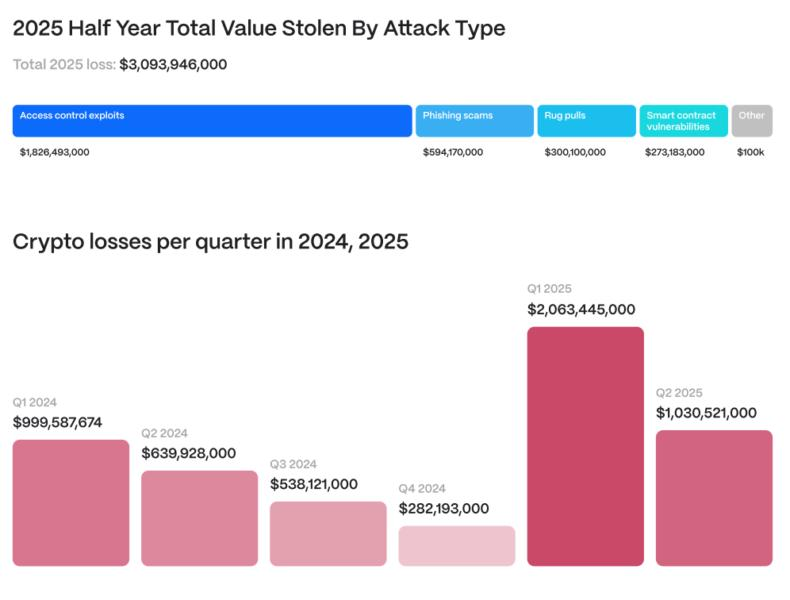Screen dimensions: 790x600
Task: Select the Q2 2024 bar in chart
Action: click(x=199, y=518)
